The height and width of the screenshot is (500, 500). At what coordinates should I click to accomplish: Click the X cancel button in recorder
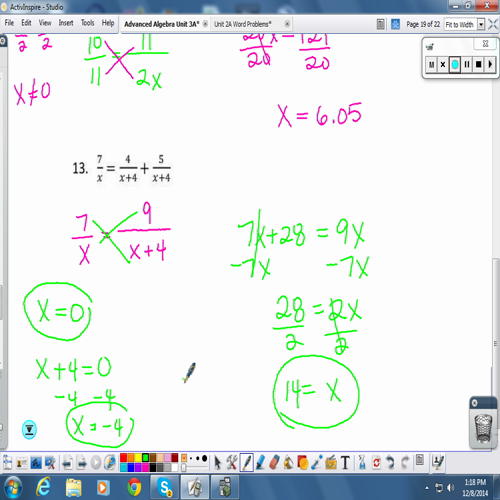tap(443, 64)
